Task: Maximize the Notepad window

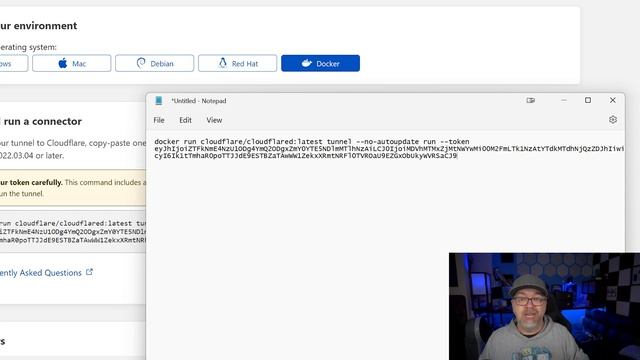Action: click(588, 100)
